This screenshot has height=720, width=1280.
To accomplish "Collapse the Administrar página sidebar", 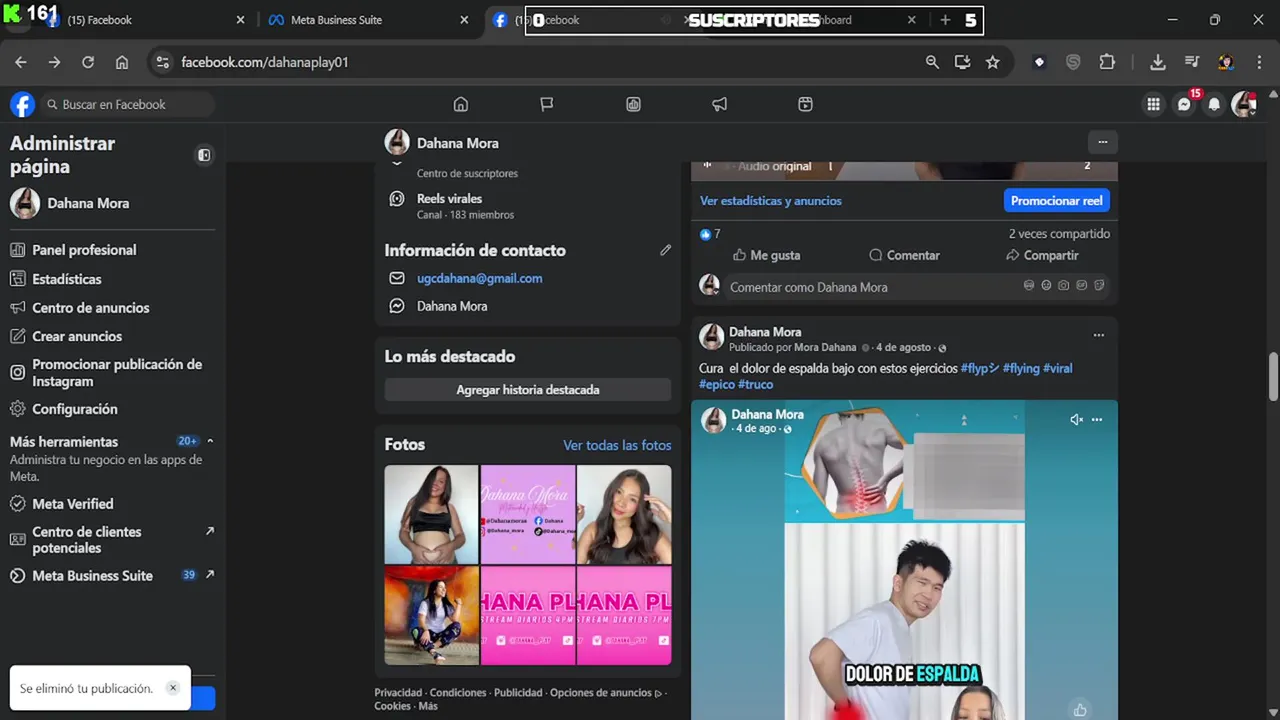I will (204, 155).
